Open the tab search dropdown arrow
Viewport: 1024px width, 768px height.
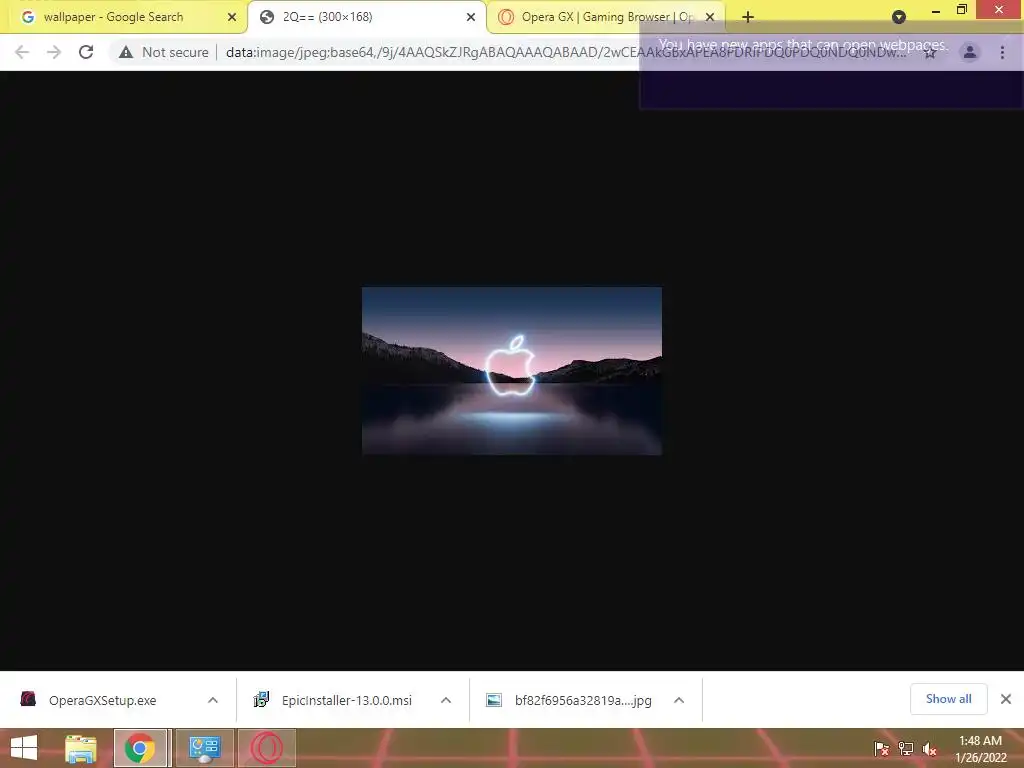pyautogui.click(x=899, y=17)
